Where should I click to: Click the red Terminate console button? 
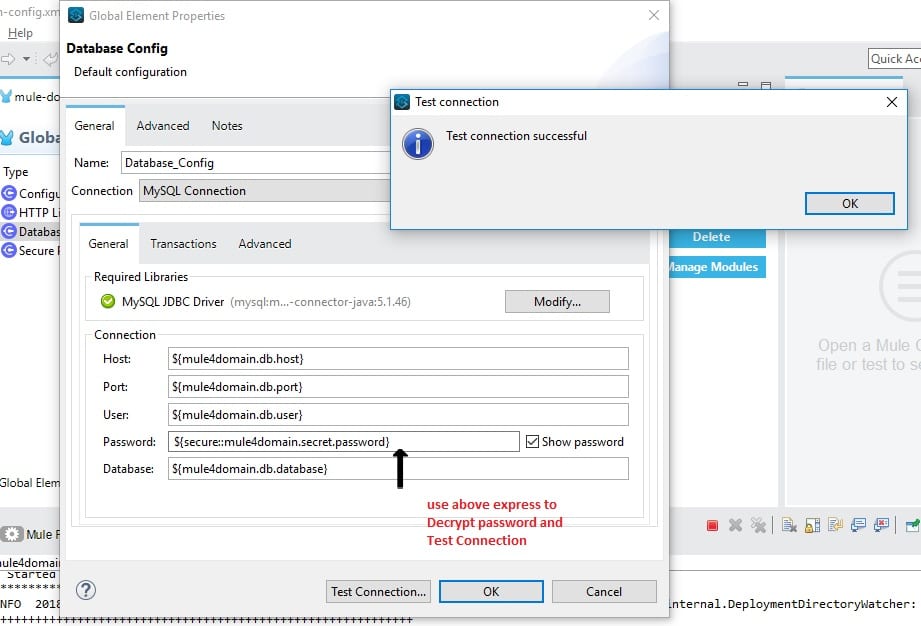712,526
